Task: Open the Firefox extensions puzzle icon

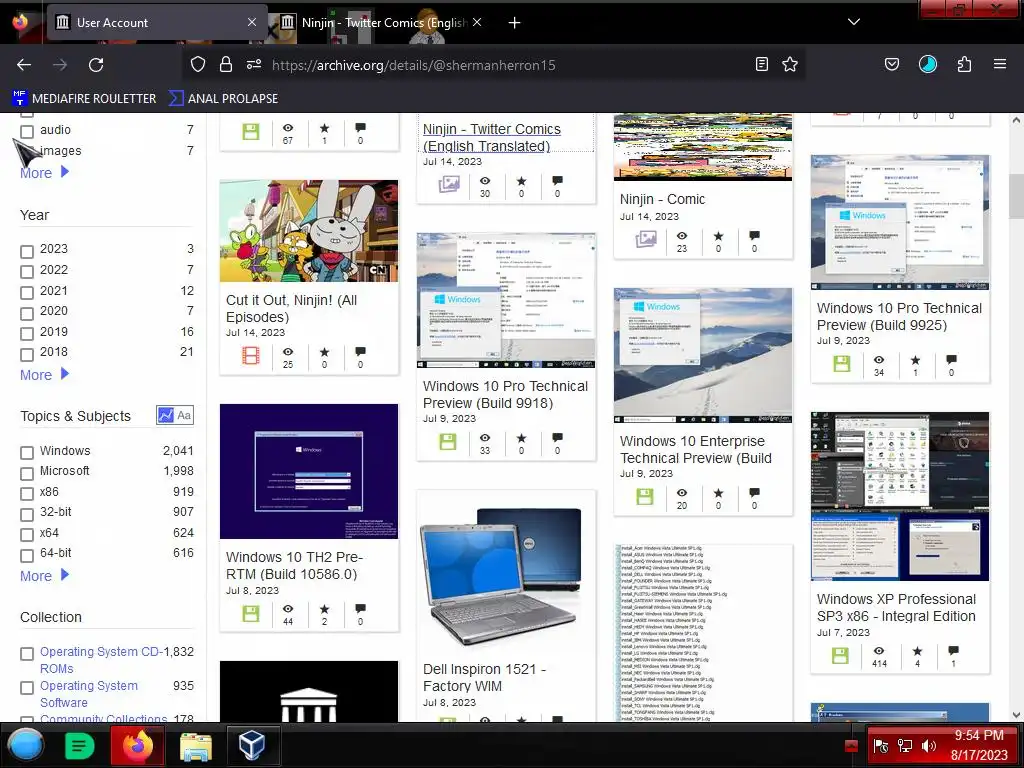Action: 964,64
